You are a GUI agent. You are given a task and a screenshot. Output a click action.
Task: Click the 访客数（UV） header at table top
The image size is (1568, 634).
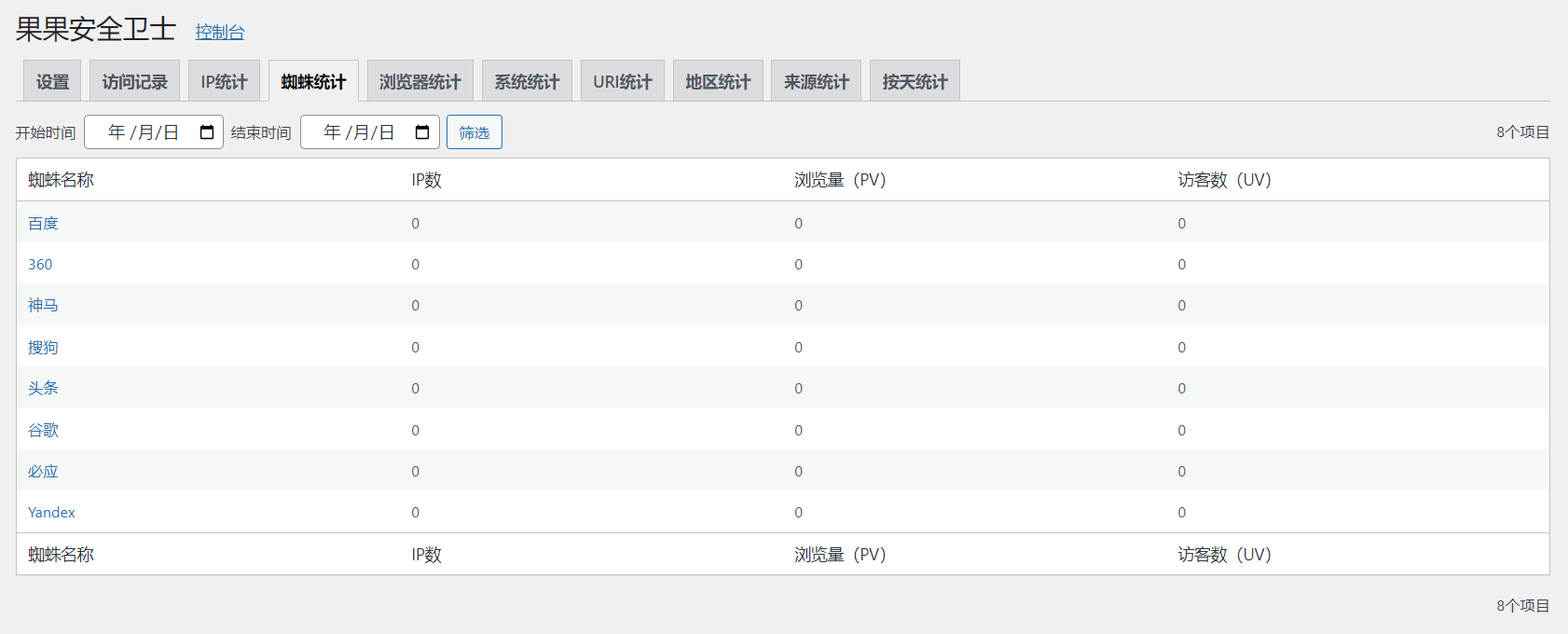(1224, 180)
